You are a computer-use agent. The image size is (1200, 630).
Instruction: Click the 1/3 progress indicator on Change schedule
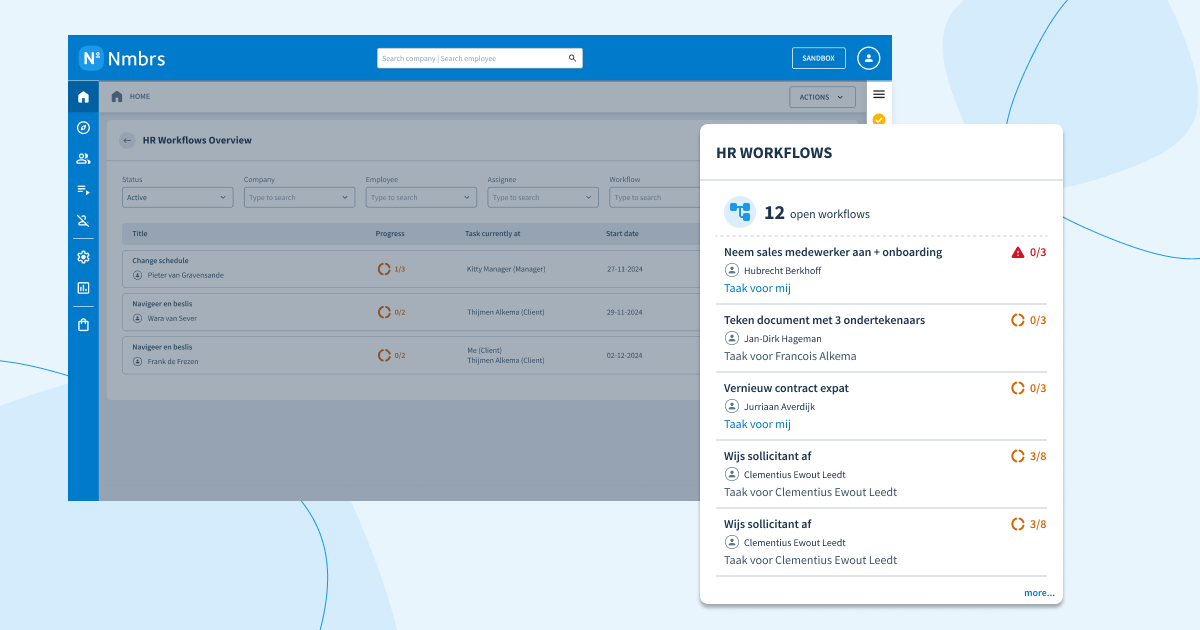[389, 268]
